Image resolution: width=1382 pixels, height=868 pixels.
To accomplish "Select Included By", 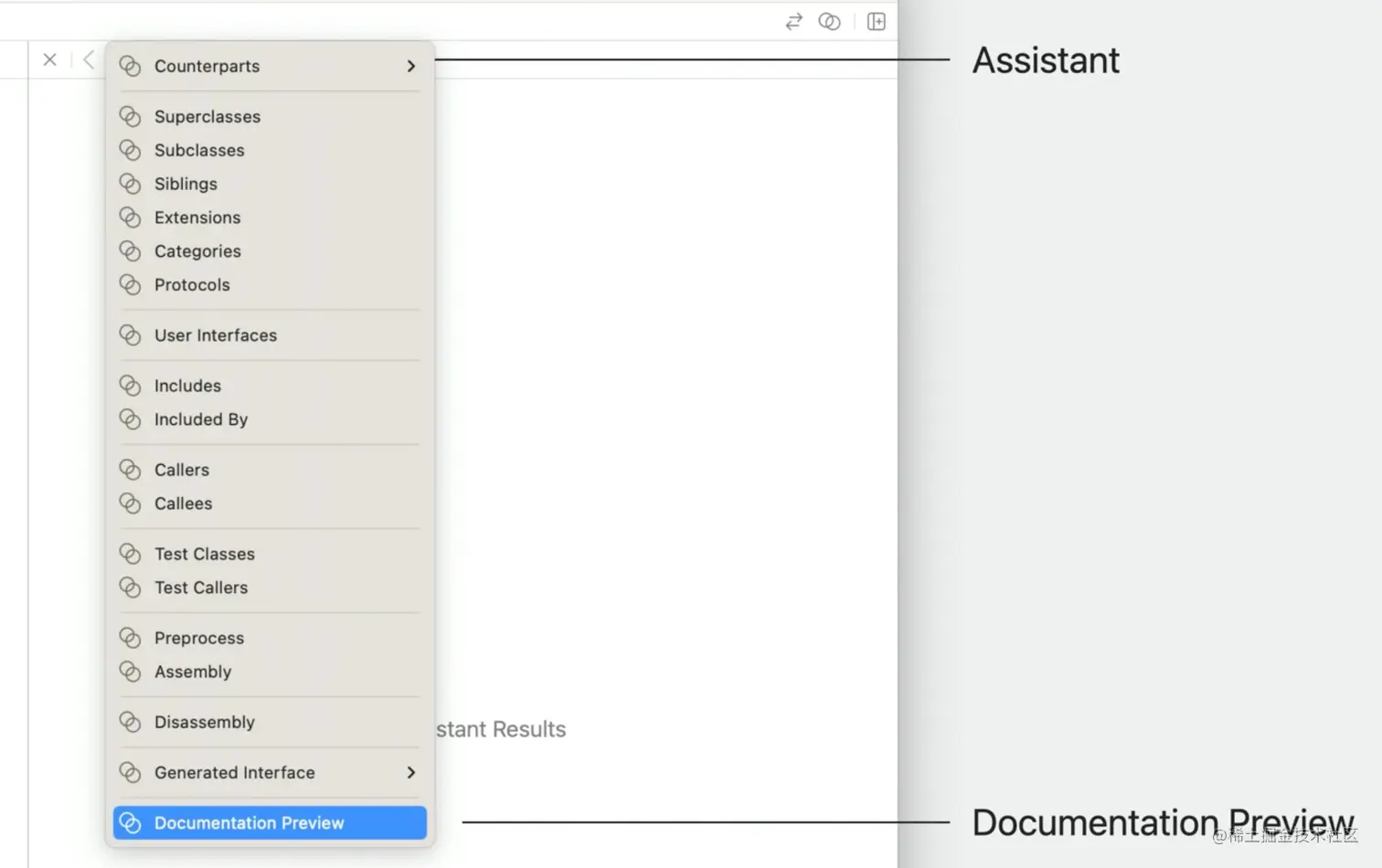I will coord(201,419).
